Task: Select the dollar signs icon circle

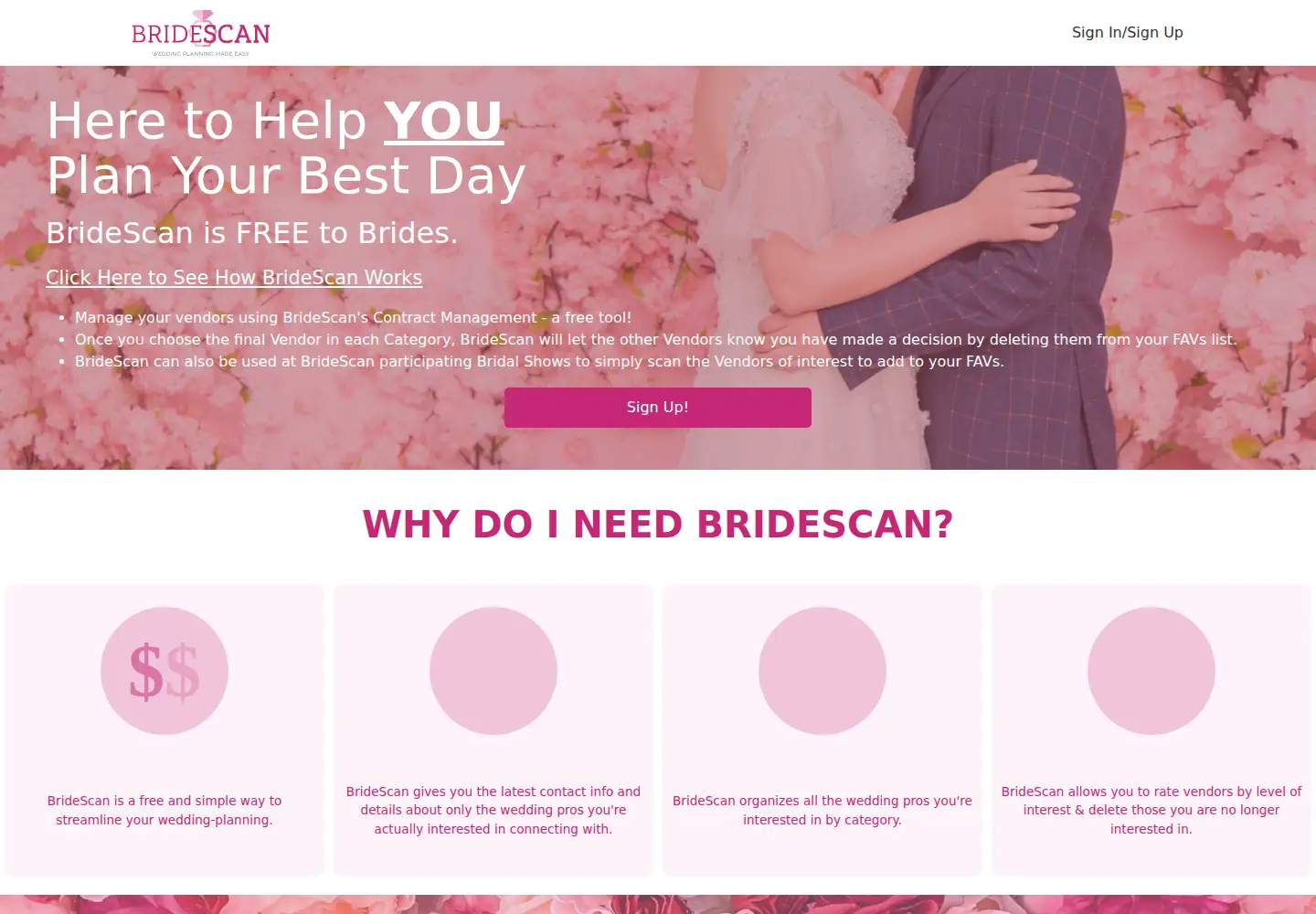Action: (164, 671)
